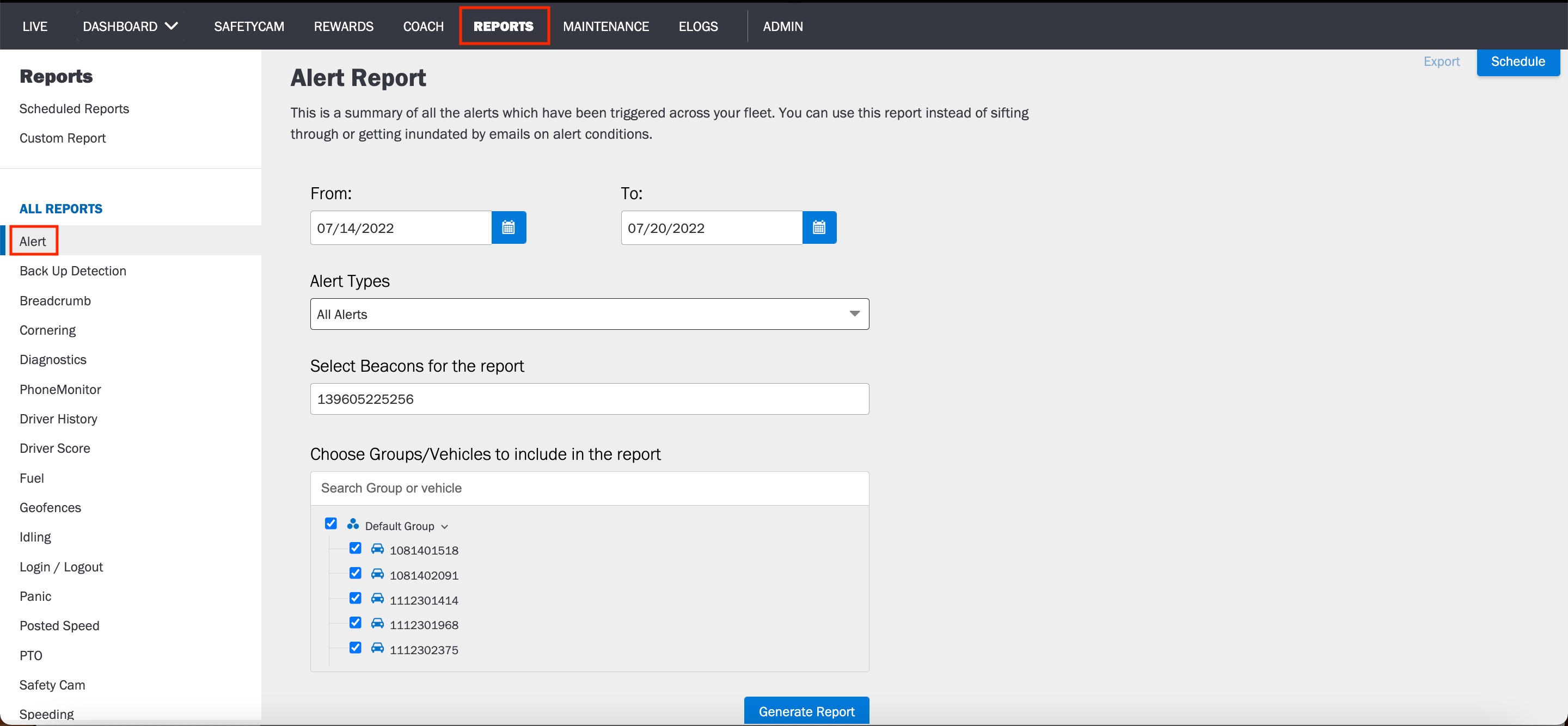Open the Diagnostics report
Viewport: 1568px width, 726px height.
(x=53, y=360)
